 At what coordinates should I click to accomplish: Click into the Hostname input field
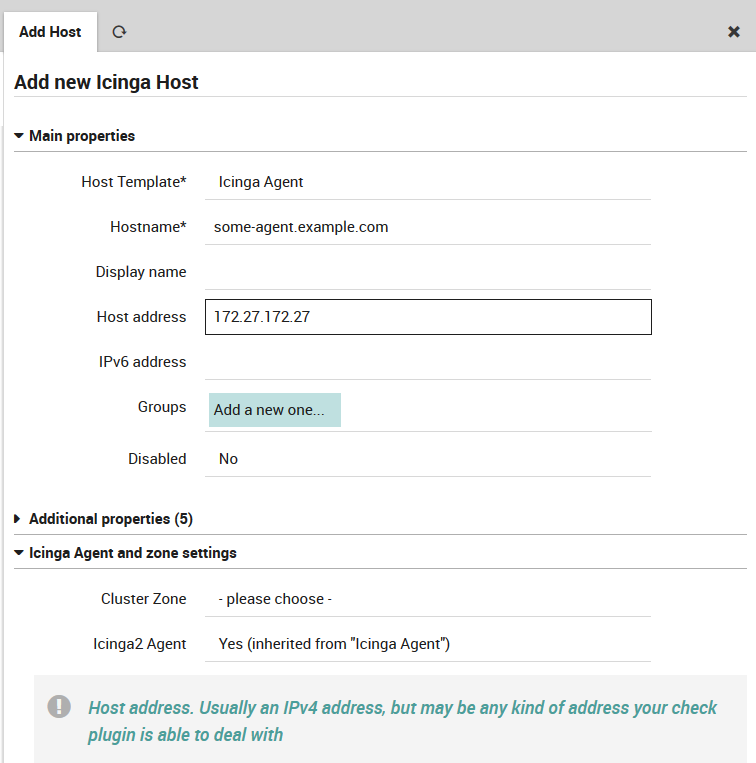coord(428,227)
